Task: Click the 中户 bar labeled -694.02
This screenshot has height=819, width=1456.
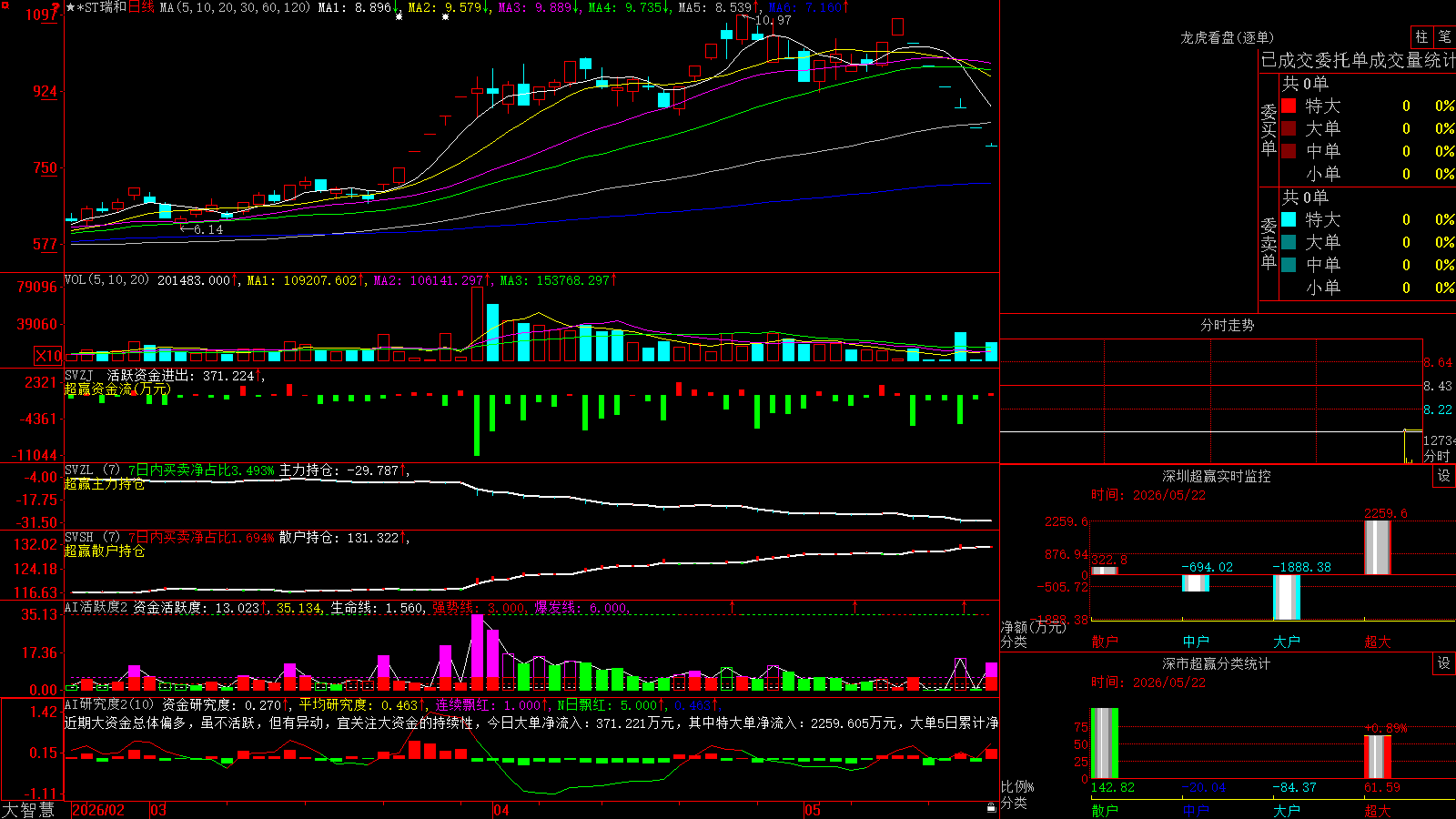Action: pos(1196,583)
